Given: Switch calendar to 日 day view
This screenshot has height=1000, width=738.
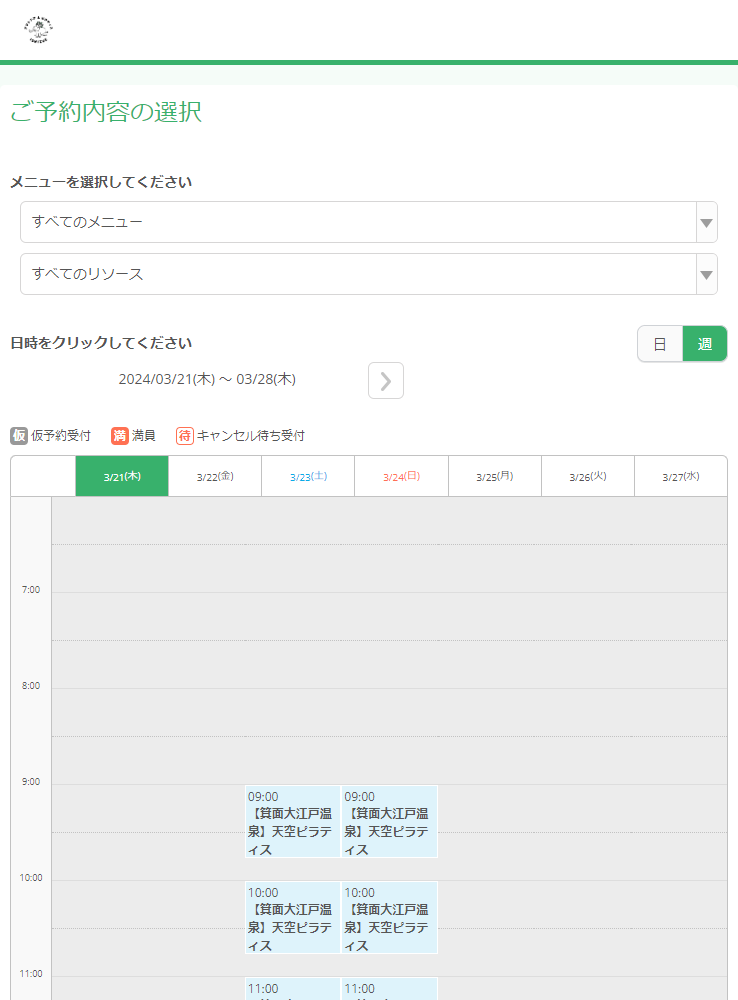Looking at the screenshot, I should [660, 343].
